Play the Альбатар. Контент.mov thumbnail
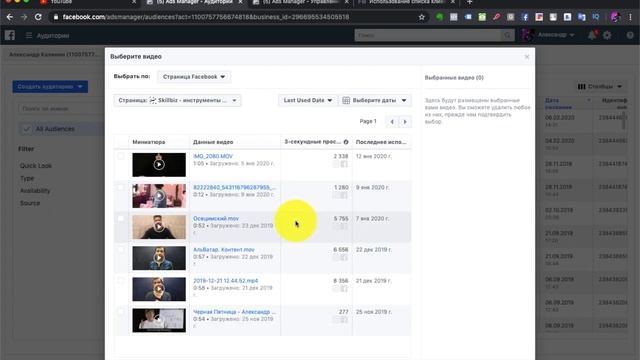The height and width of the screenshot is (360, 640). [x=159, y=258]
